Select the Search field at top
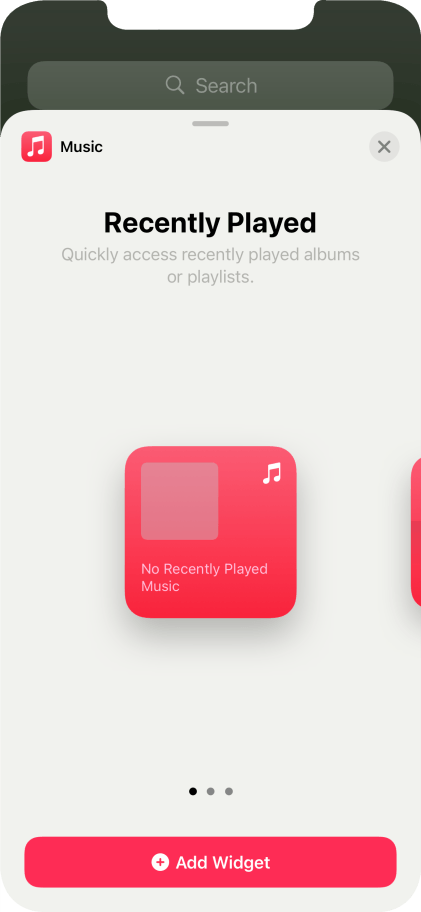 click(210, 86)
